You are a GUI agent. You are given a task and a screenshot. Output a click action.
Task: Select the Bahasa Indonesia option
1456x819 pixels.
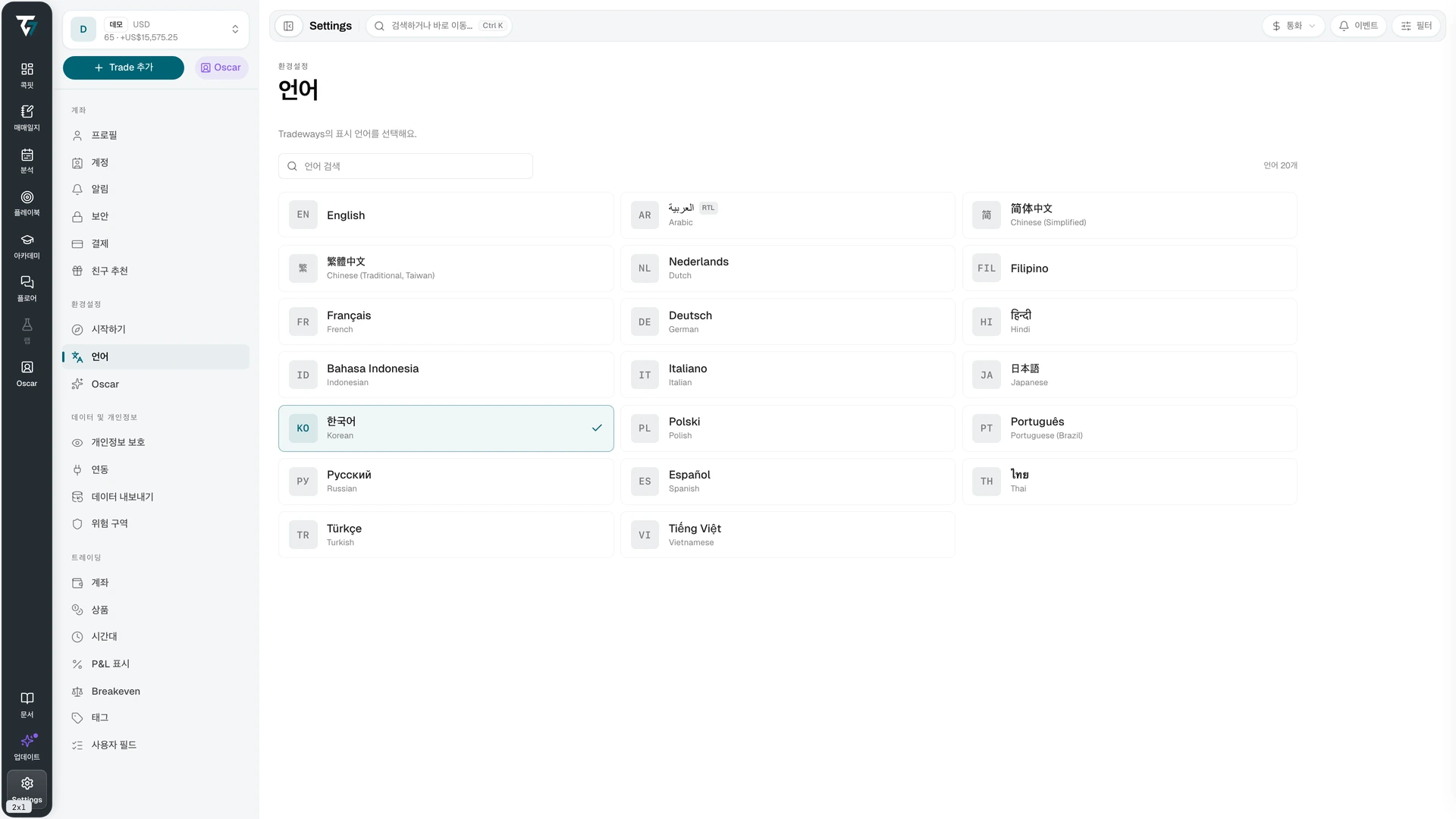click(446, 375)
